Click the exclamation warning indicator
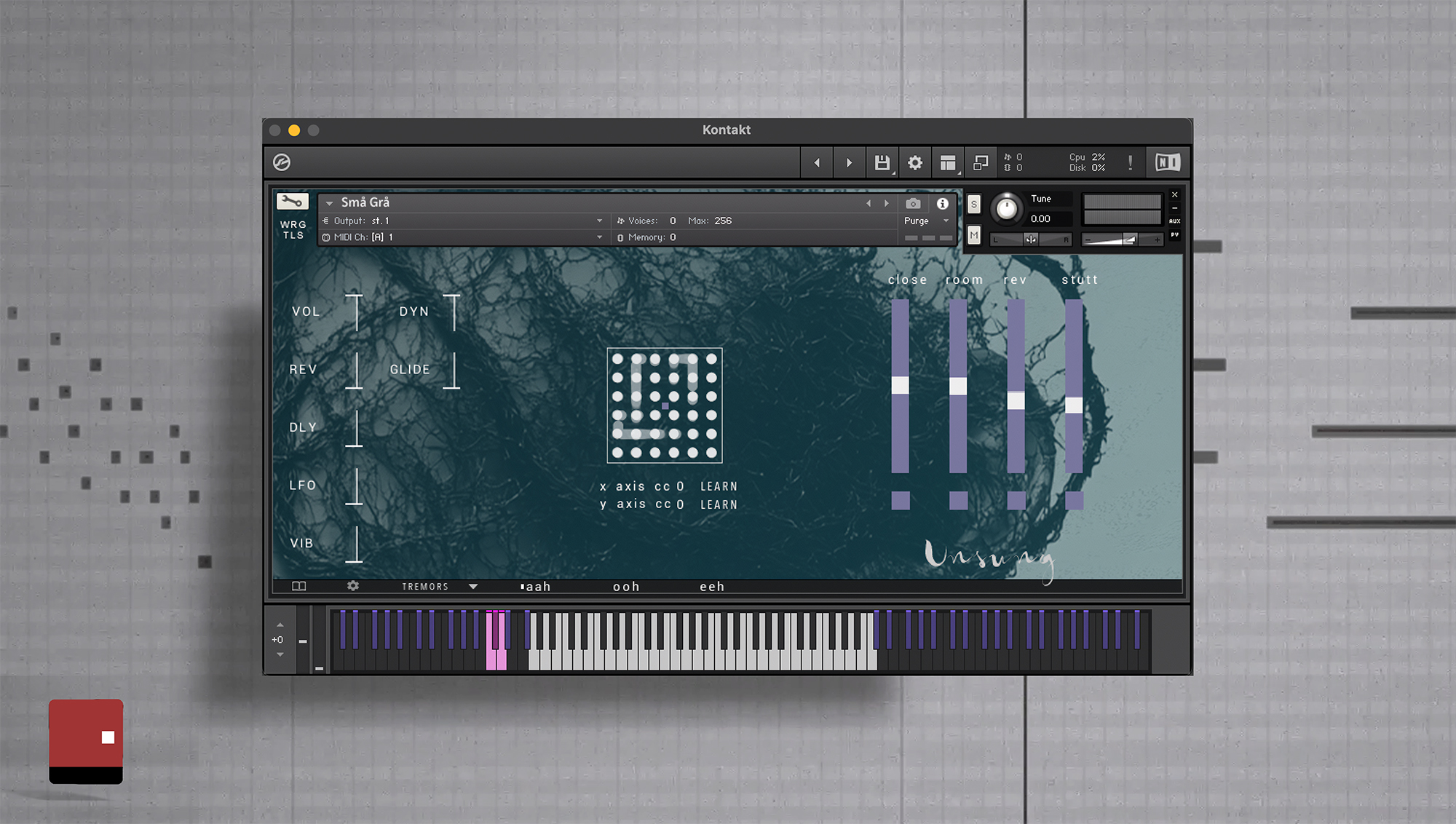The image size is (1456, 824). 1130,162
